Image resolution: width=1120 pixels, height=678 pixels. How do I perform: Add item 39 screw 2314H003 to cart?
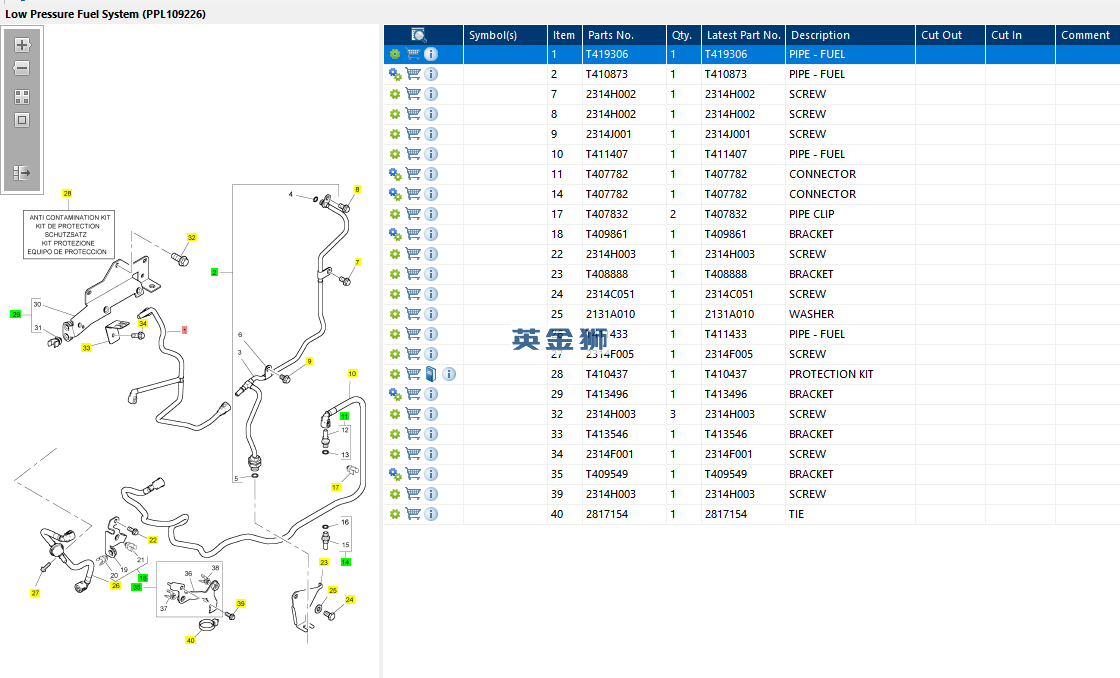pyautogui.click(x=413, y=494)
